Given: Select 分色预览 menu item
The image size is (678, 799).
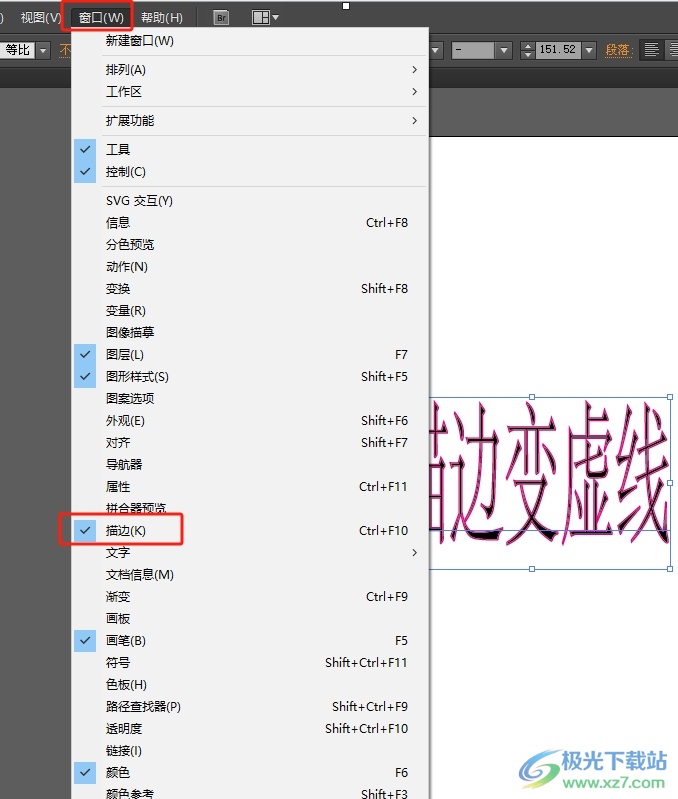Looking at the screenshot, I should [250, 245].
